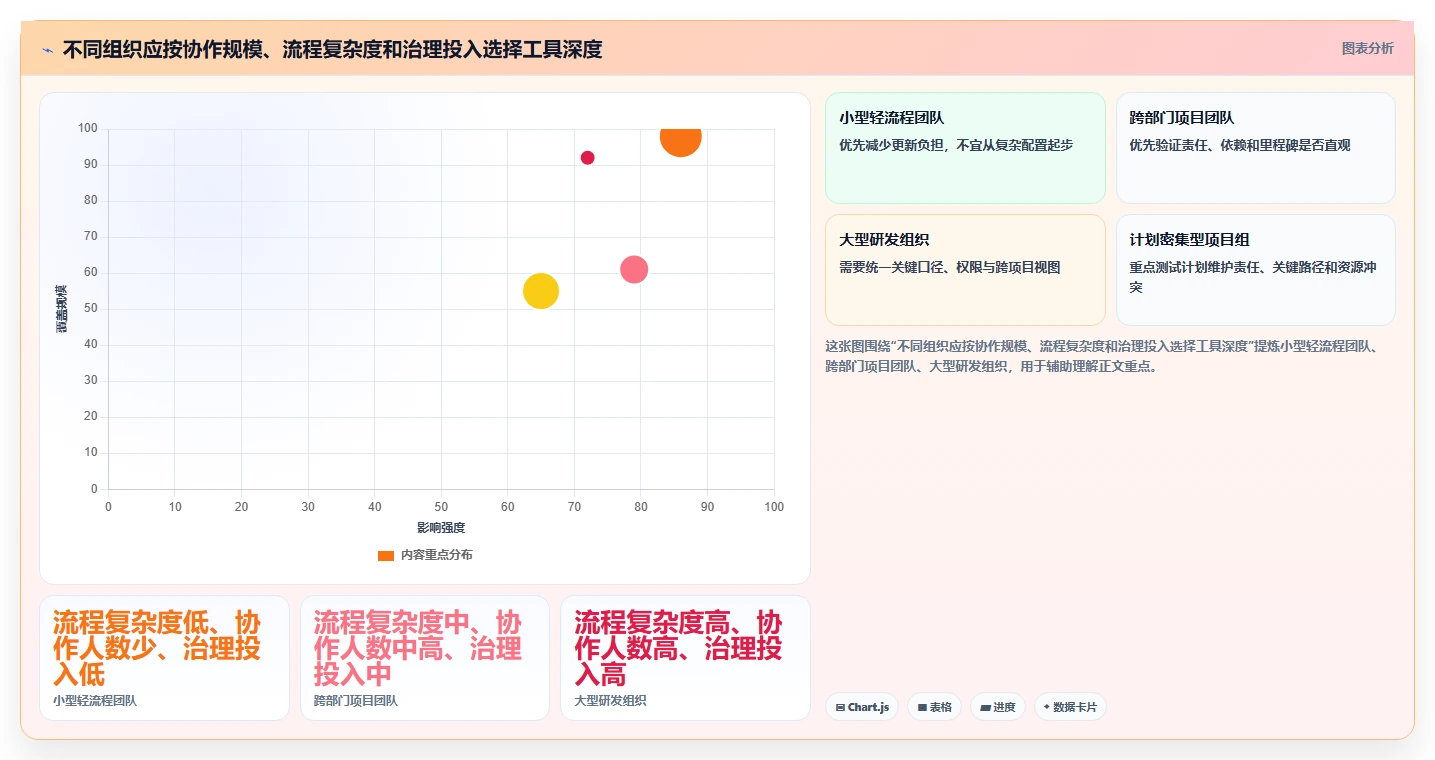Click the text 优先减少更新负担，不宜从复杂配置起步
The height and width of the screenshot is (760, 1435).
[956, 145]
